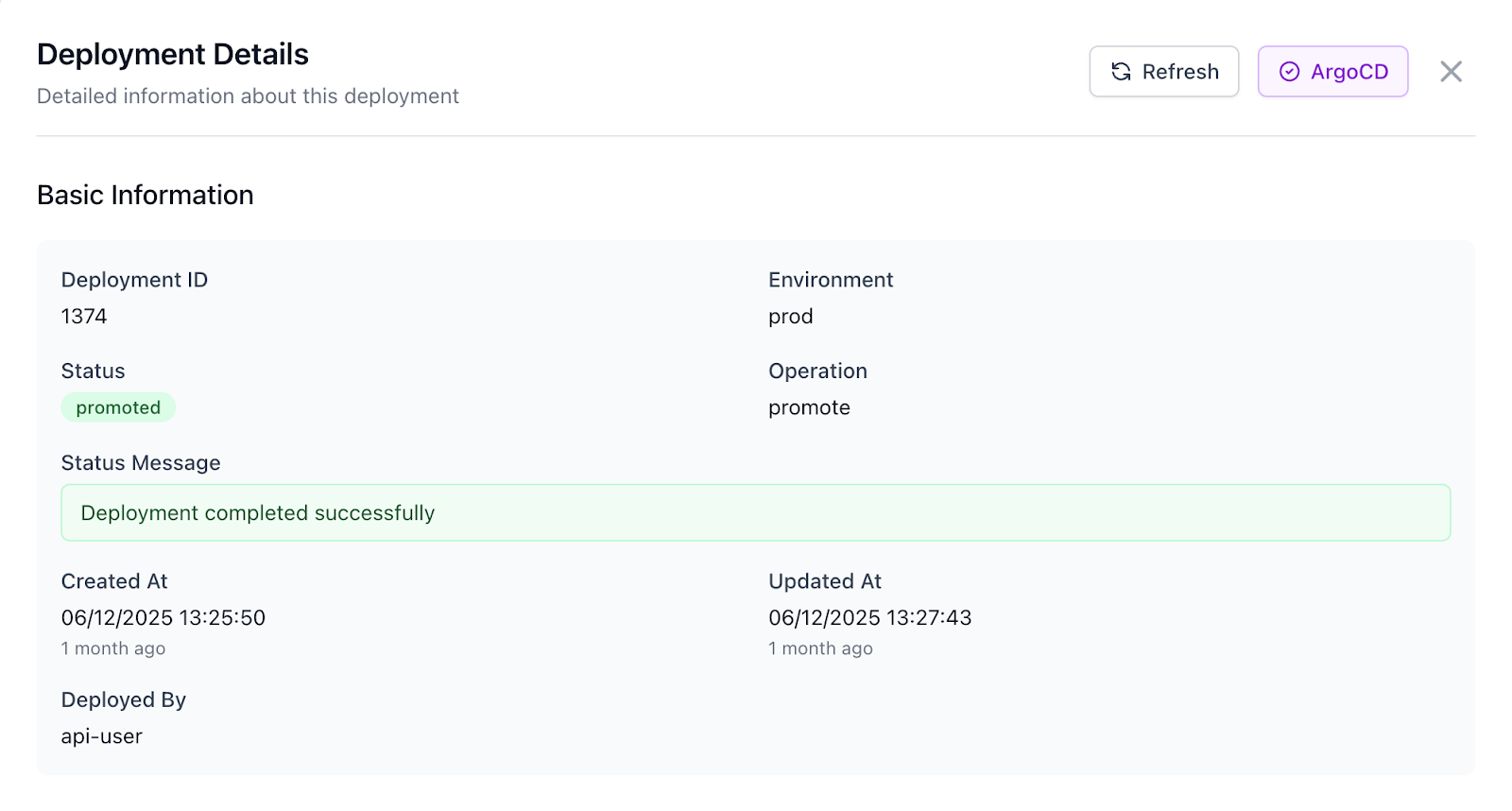Click the Basic Information section heading
Screen dimensions: 1512x811
[x=146, y=195]
